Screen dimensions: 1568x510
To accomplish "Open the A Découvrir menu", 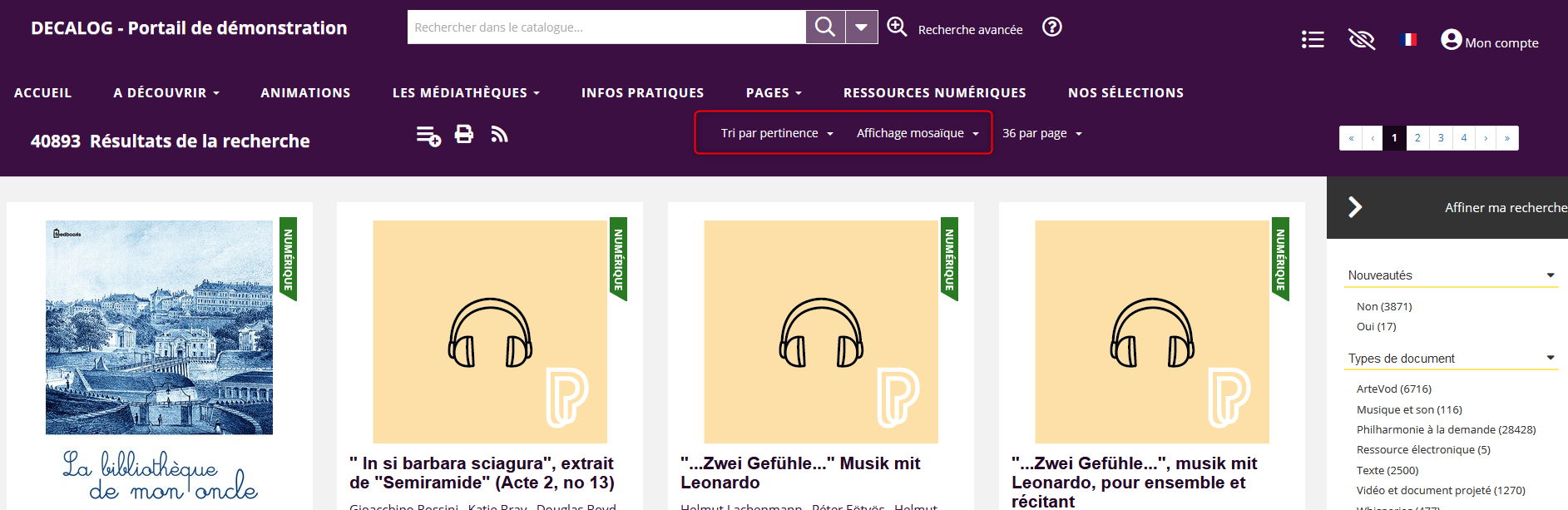I will [166, 93].
